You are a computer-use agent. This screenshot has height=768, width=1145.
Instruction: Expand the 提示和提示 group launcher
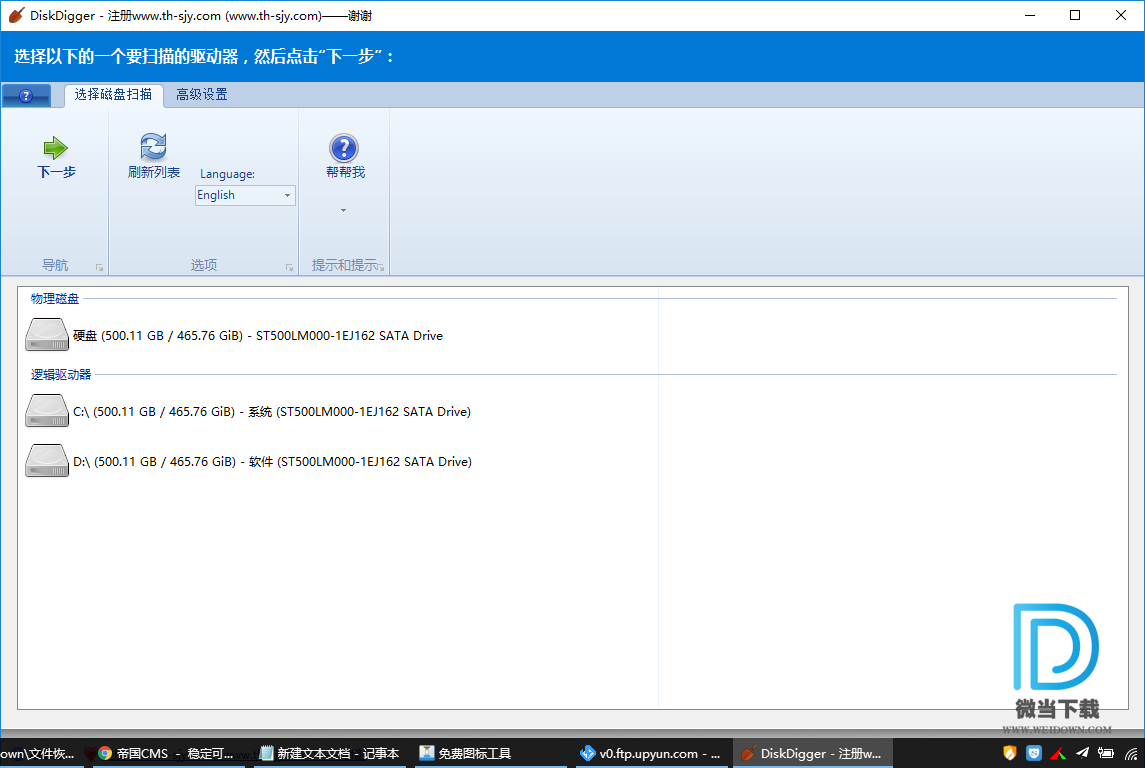(381, 268)
